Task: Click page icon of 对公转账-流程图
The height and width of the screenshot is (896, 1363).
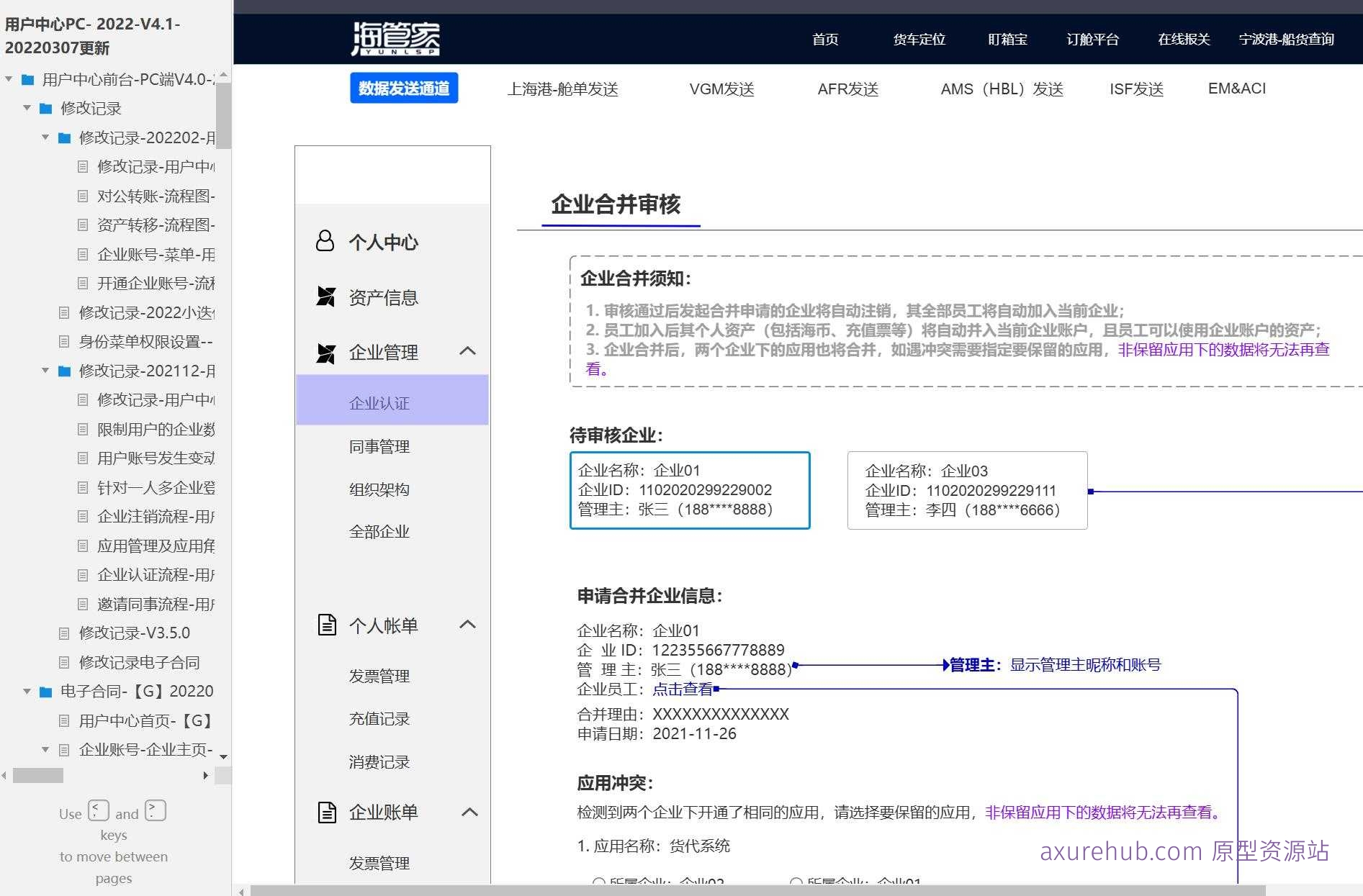Action: click(x=83, y=196)
